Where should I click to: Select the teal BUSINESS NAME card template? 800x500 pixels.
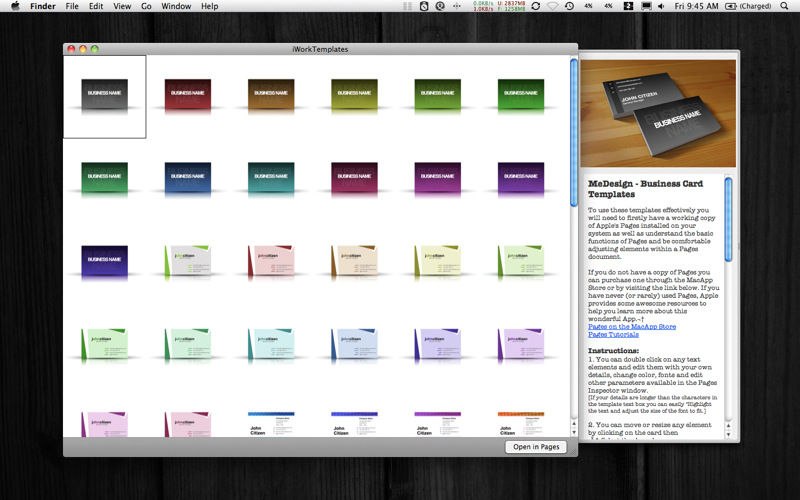point(271,178)
